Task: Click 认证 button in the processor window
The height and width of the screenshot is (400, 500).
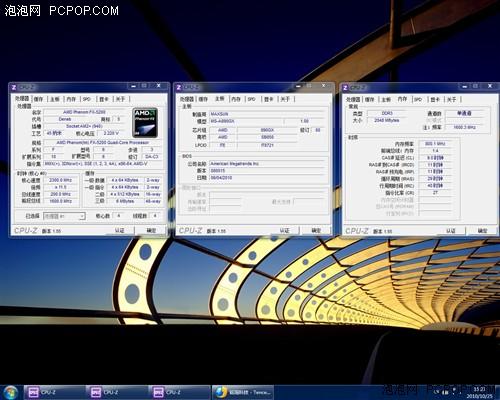Action: (120, 230)
